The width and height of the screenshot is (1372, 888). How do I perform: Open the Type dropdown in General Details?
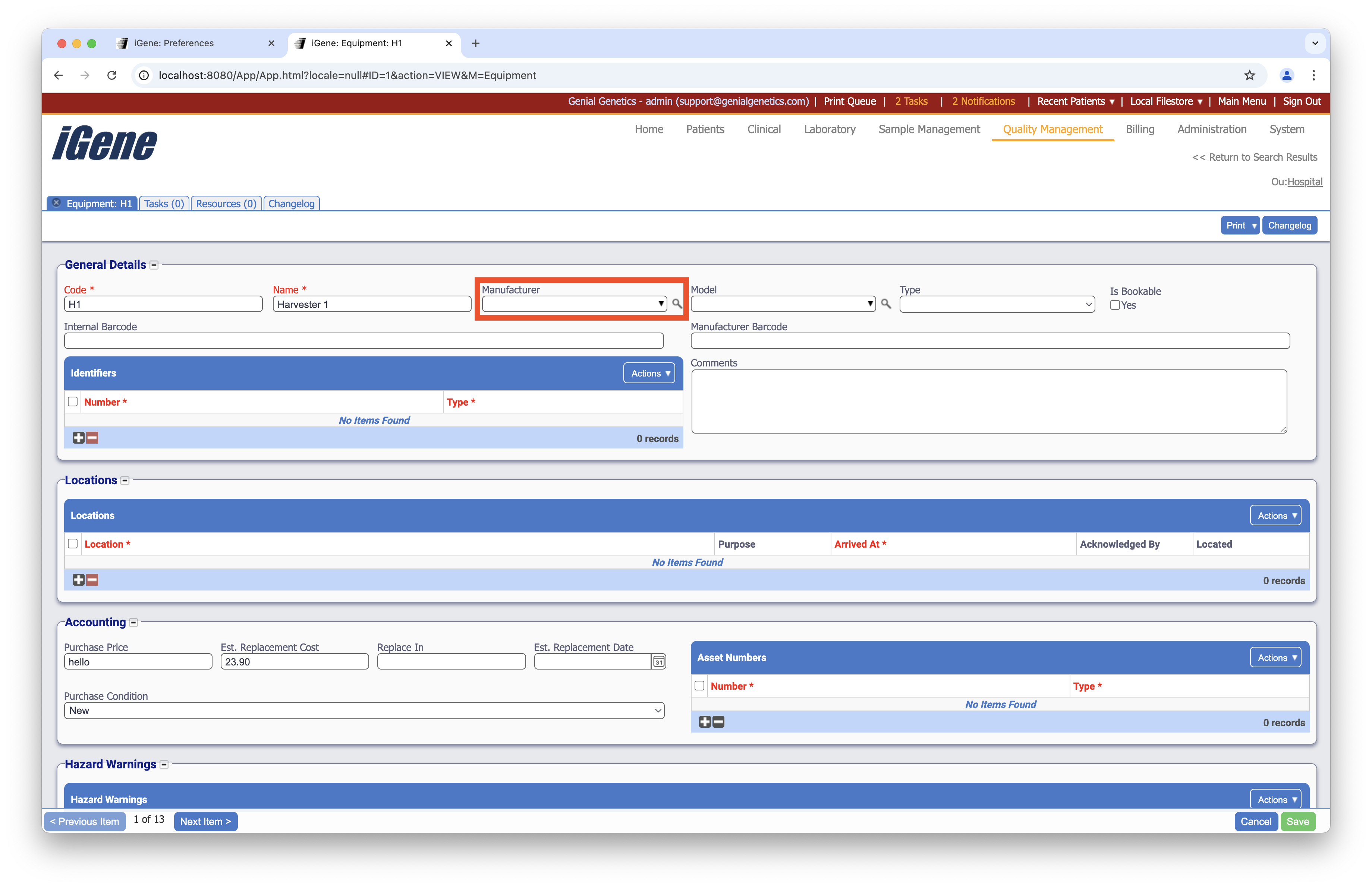(997, 304)
